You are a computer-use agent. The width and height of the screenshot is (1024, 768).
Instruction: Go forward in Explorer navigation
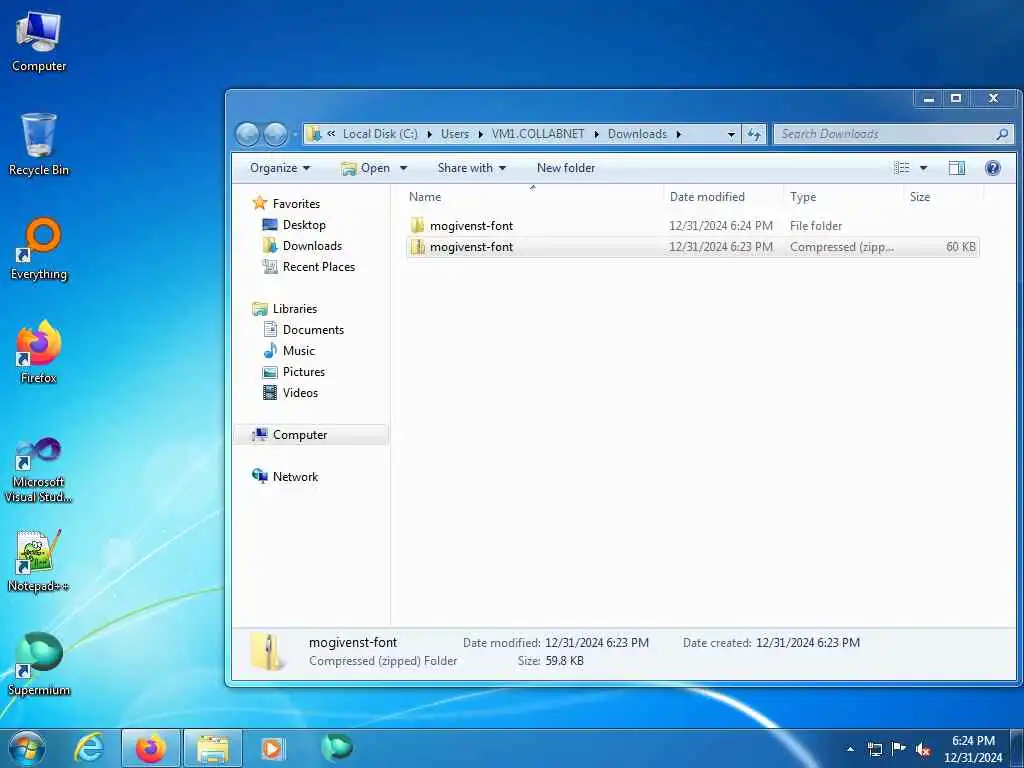275,134
